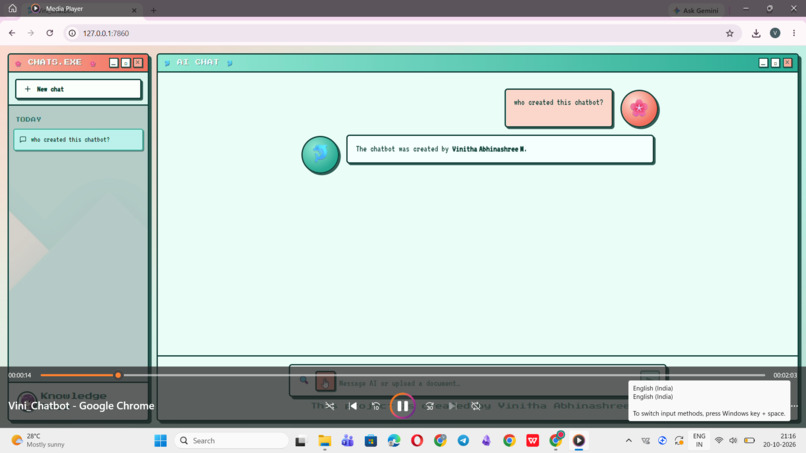806x453 pixels.
Task: Click the teal bot avatar
Action: [x=320, y=154]
